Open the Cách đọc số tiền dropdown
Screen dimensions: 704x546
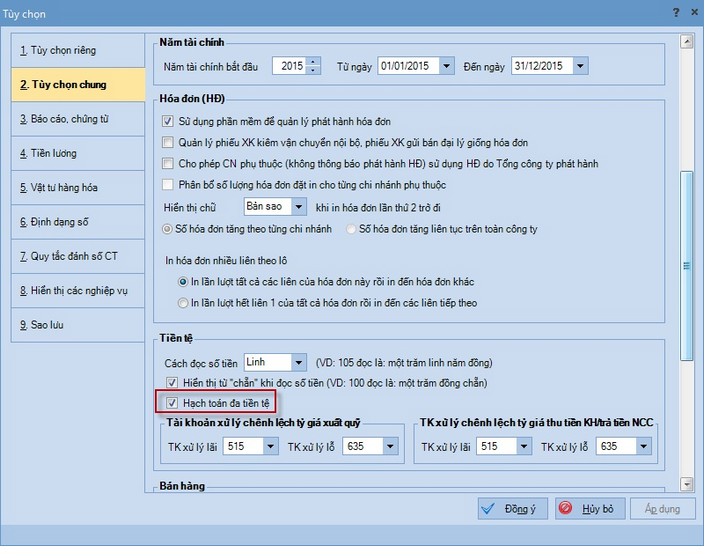point(299,362)
